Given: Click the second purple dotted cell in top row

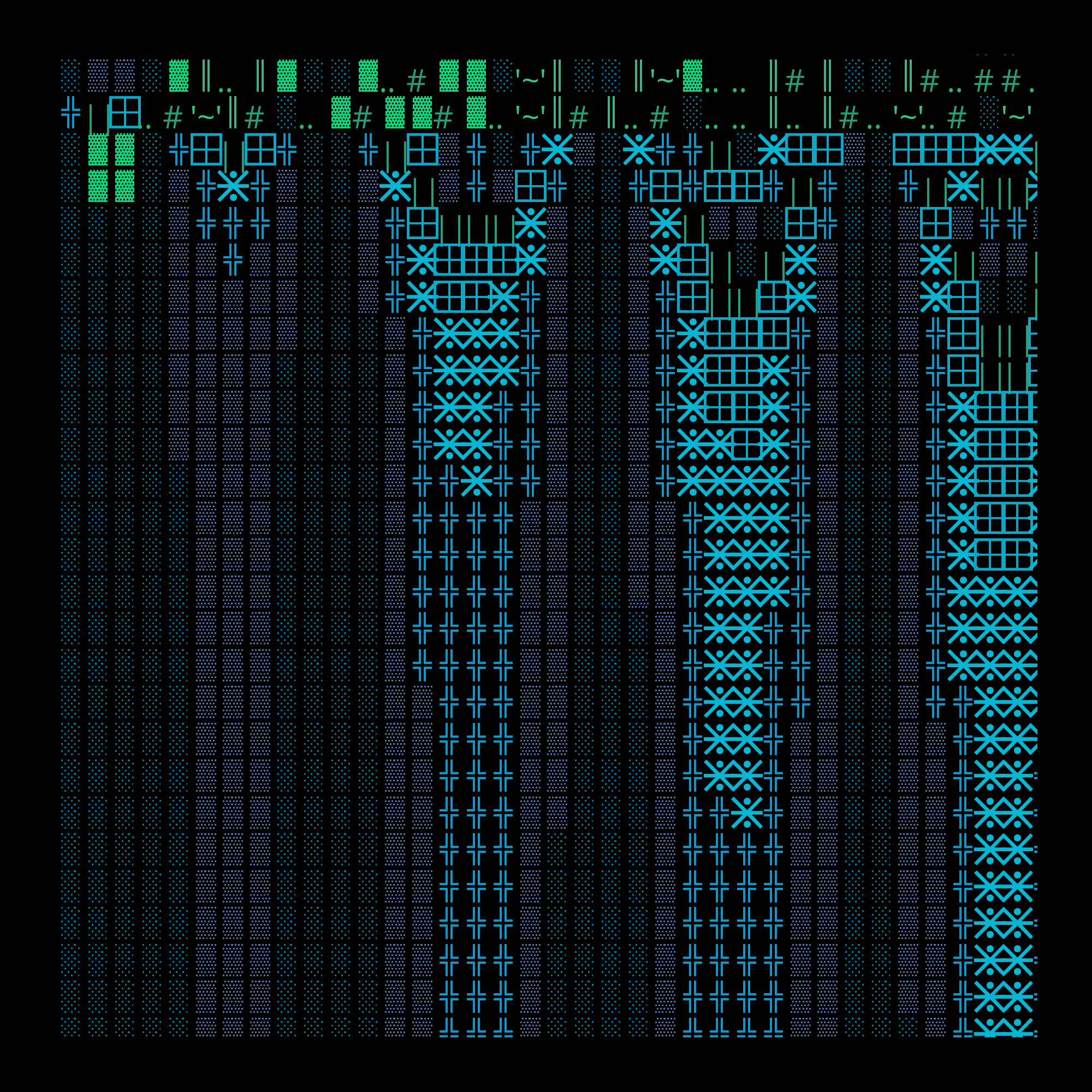Looking at the screenshot, I should [125, 75].
